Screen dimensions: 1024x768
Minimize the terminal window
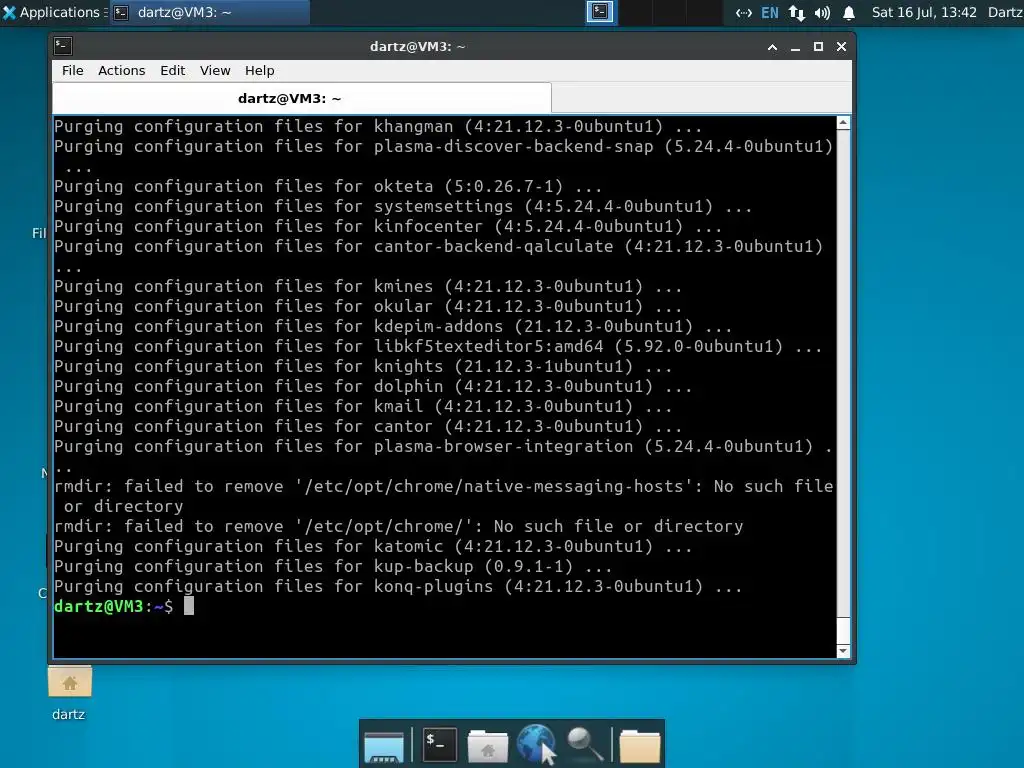click(795, 47)
